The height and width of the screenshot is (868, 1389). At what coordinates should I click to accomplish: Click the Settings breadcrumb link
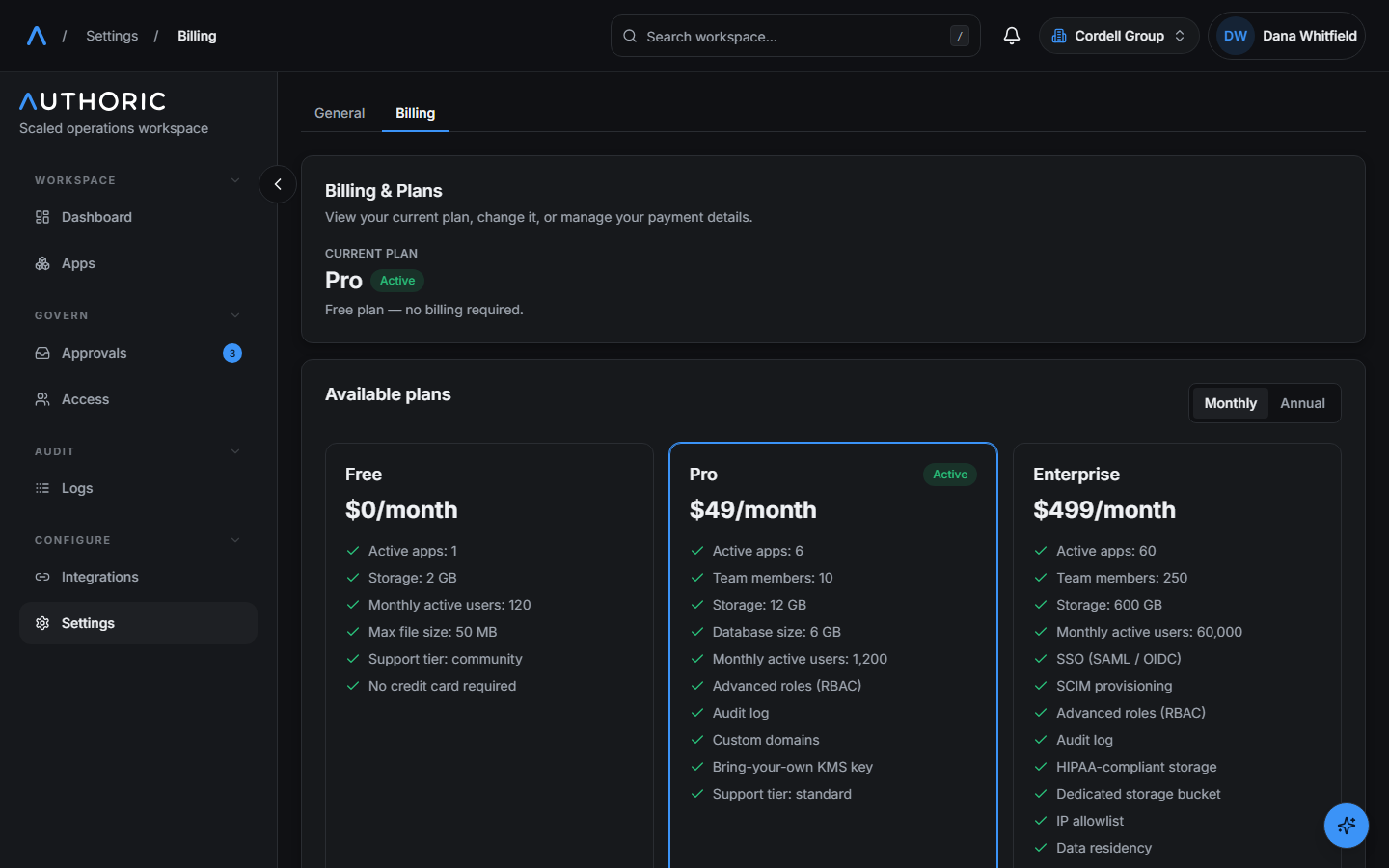112,36
